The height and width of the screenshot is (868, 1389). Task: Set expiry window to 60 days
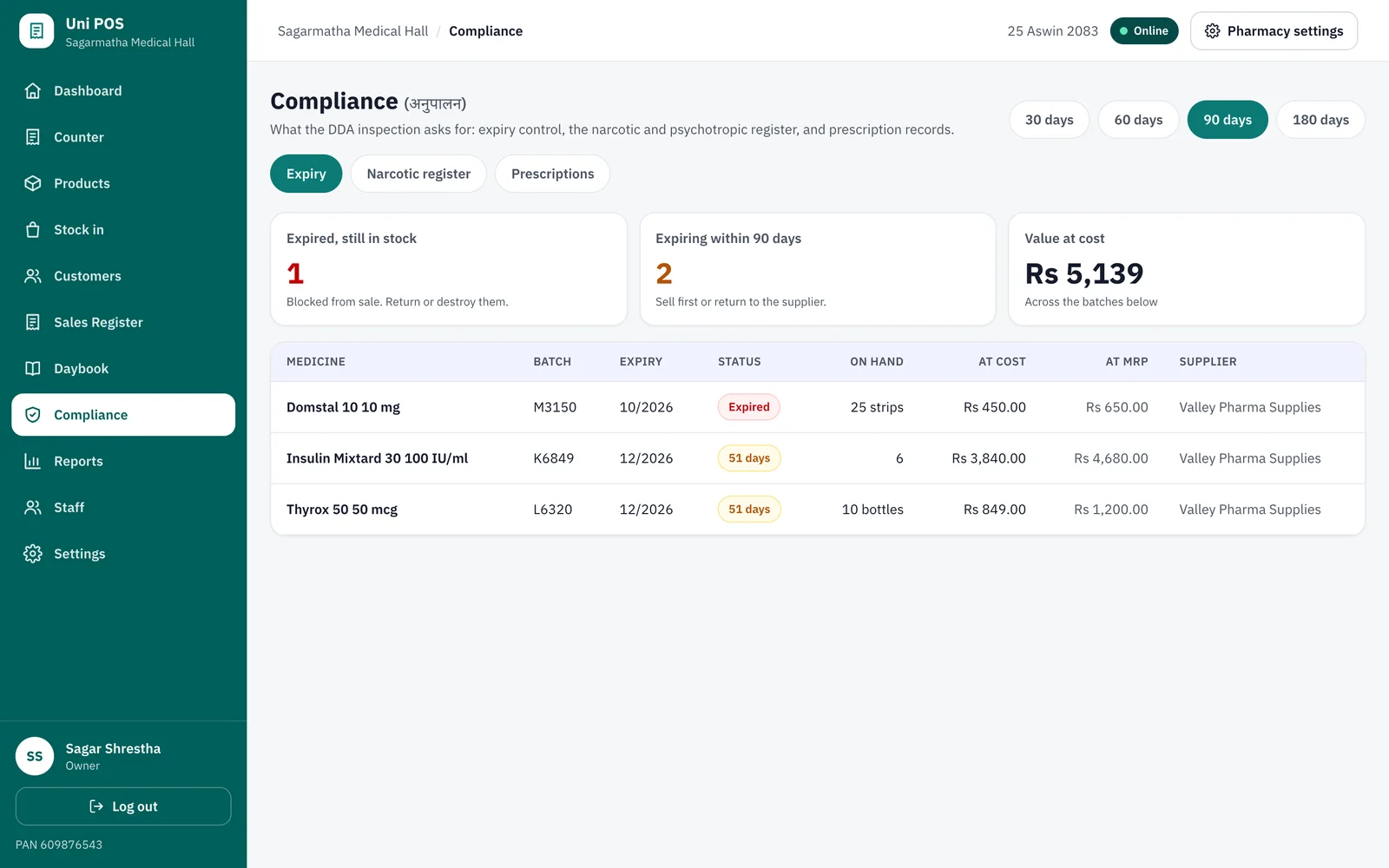[x=1138, y=120]
